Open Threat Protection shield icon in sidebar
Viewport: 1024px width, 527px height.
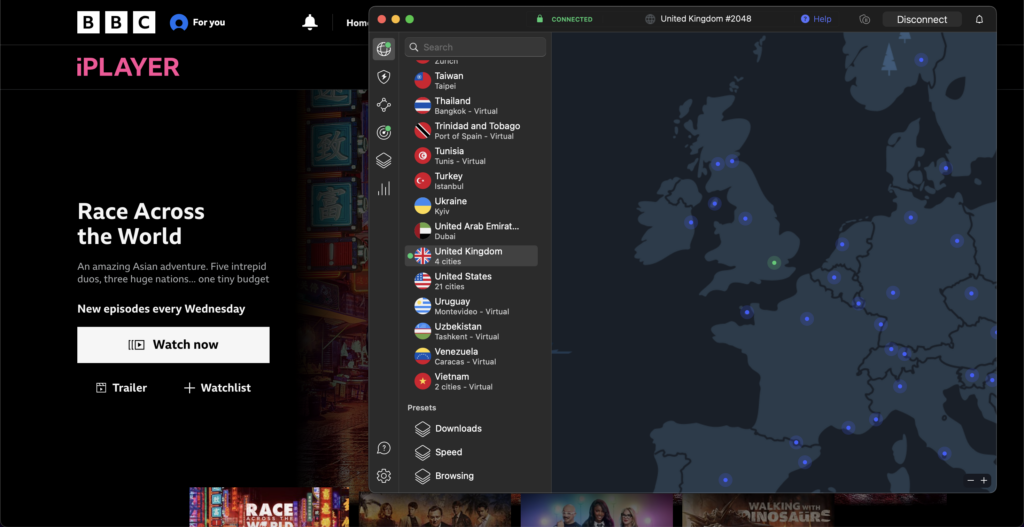[384, 78]
